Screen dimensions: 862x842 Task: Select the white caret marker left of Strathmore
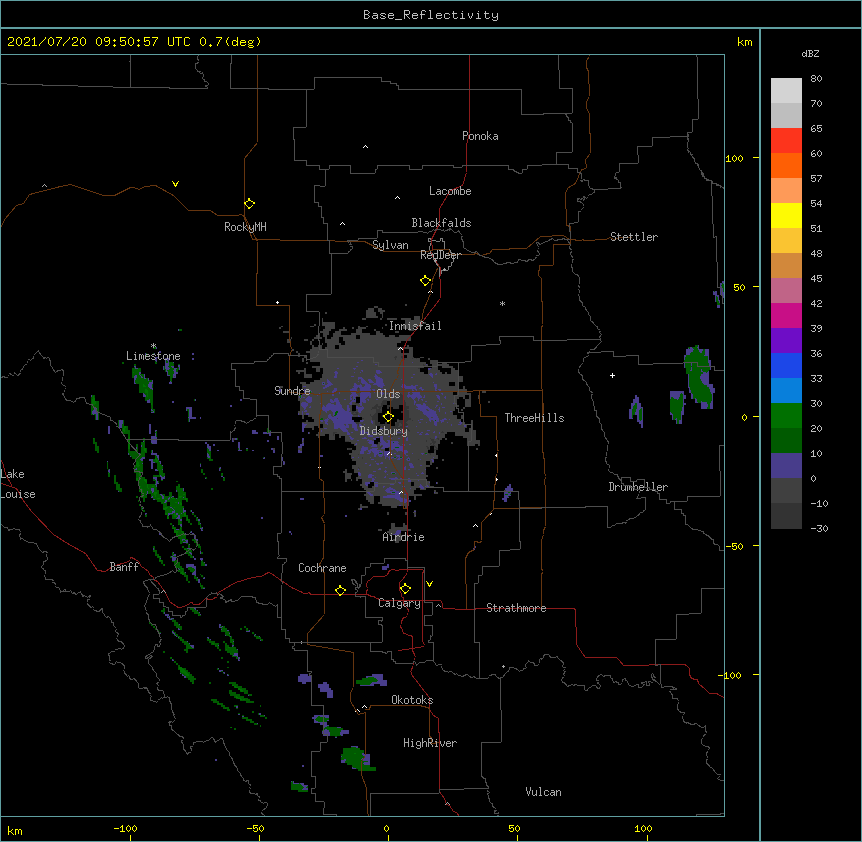coord(438,605)
